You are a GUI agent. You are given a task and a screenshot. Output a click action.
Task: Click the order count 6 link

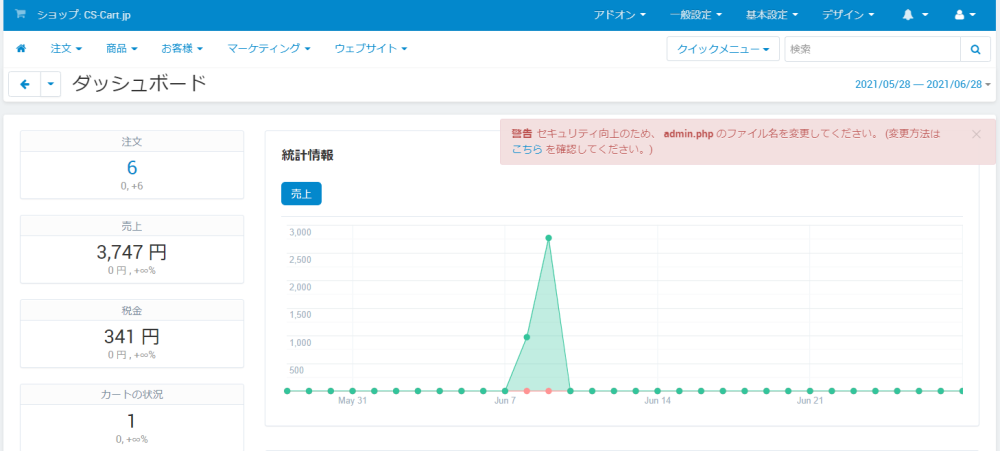tap(132, 168)
